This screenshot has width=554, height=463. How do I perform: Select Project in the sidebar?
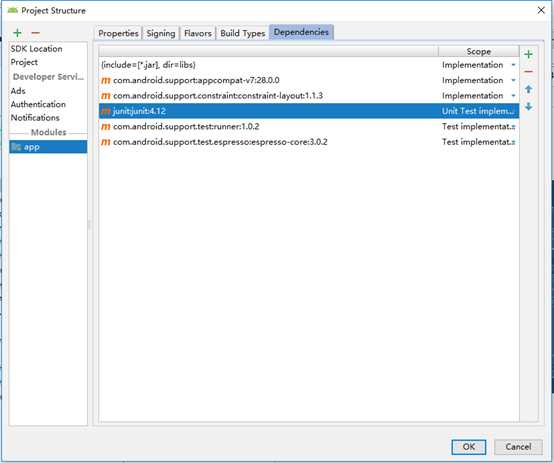24,62
